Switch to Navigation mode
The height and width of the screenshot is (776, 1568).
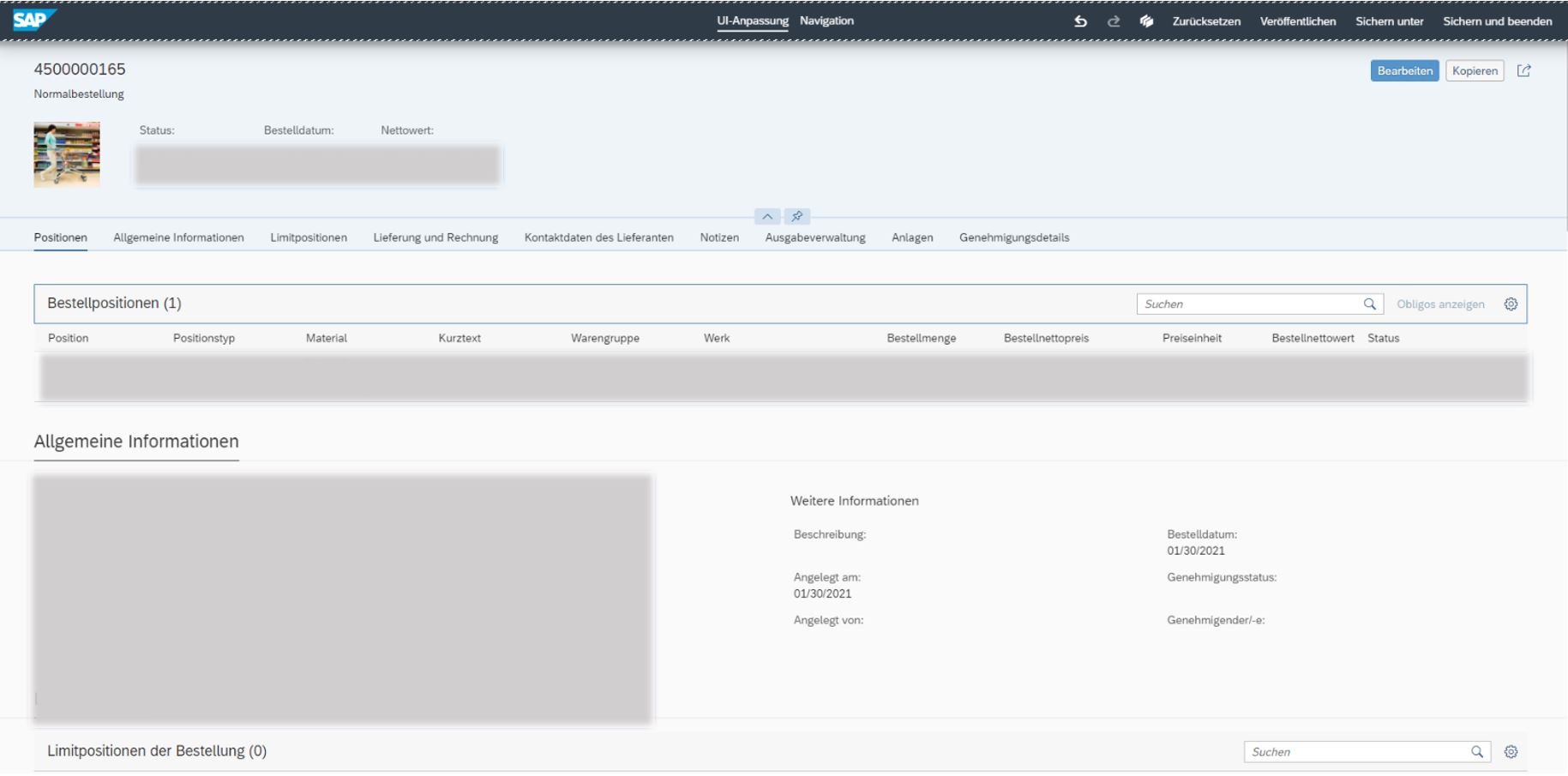pos(826,21)
